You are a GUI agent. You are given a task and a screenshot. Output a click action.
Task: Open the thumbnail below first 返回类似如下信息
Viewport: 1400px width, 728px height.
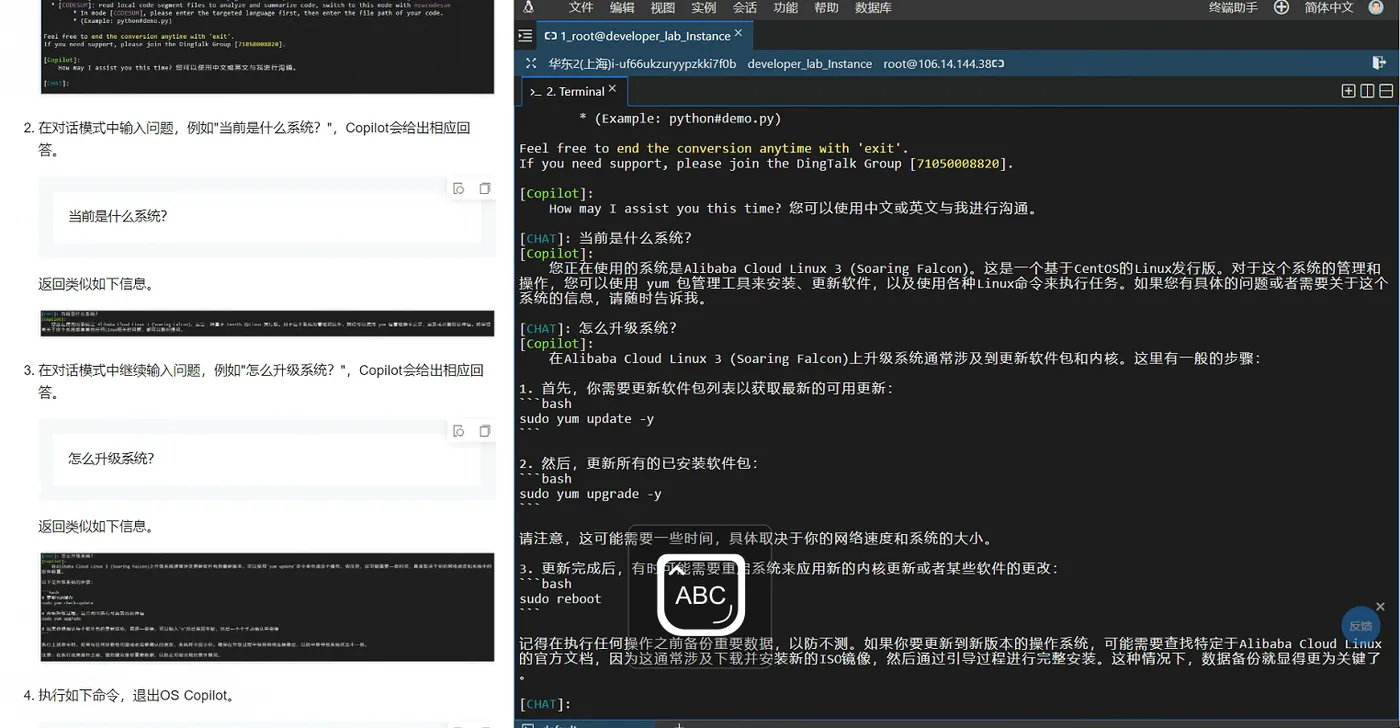[x=267, y=323]
